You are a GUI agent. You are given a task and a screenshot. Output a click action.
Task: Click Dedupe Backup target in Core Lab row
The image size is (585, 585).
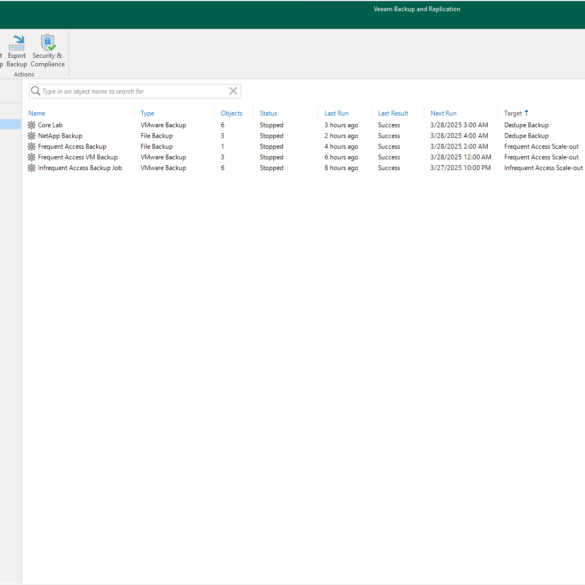pyautogui.click(x=526, y=125)
